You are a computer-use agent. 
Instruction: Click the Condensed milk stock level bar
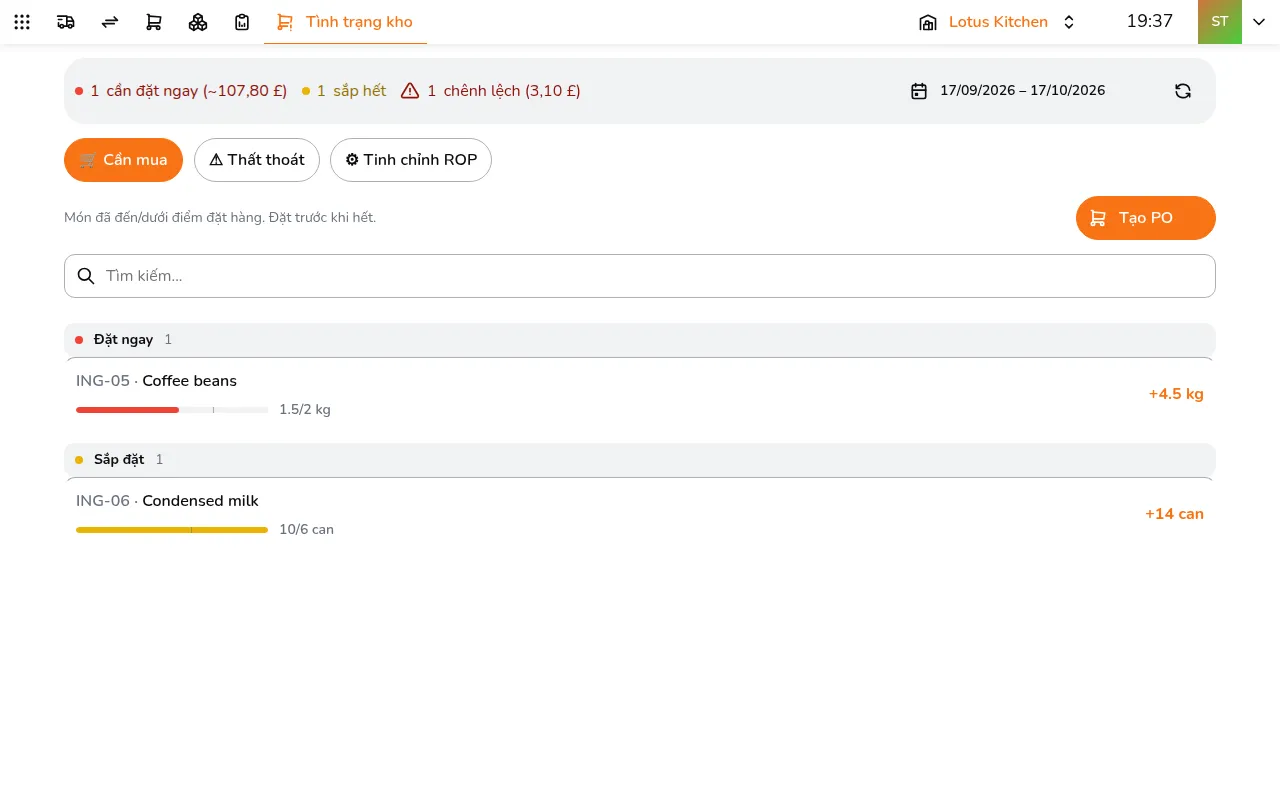pos(172,530)
